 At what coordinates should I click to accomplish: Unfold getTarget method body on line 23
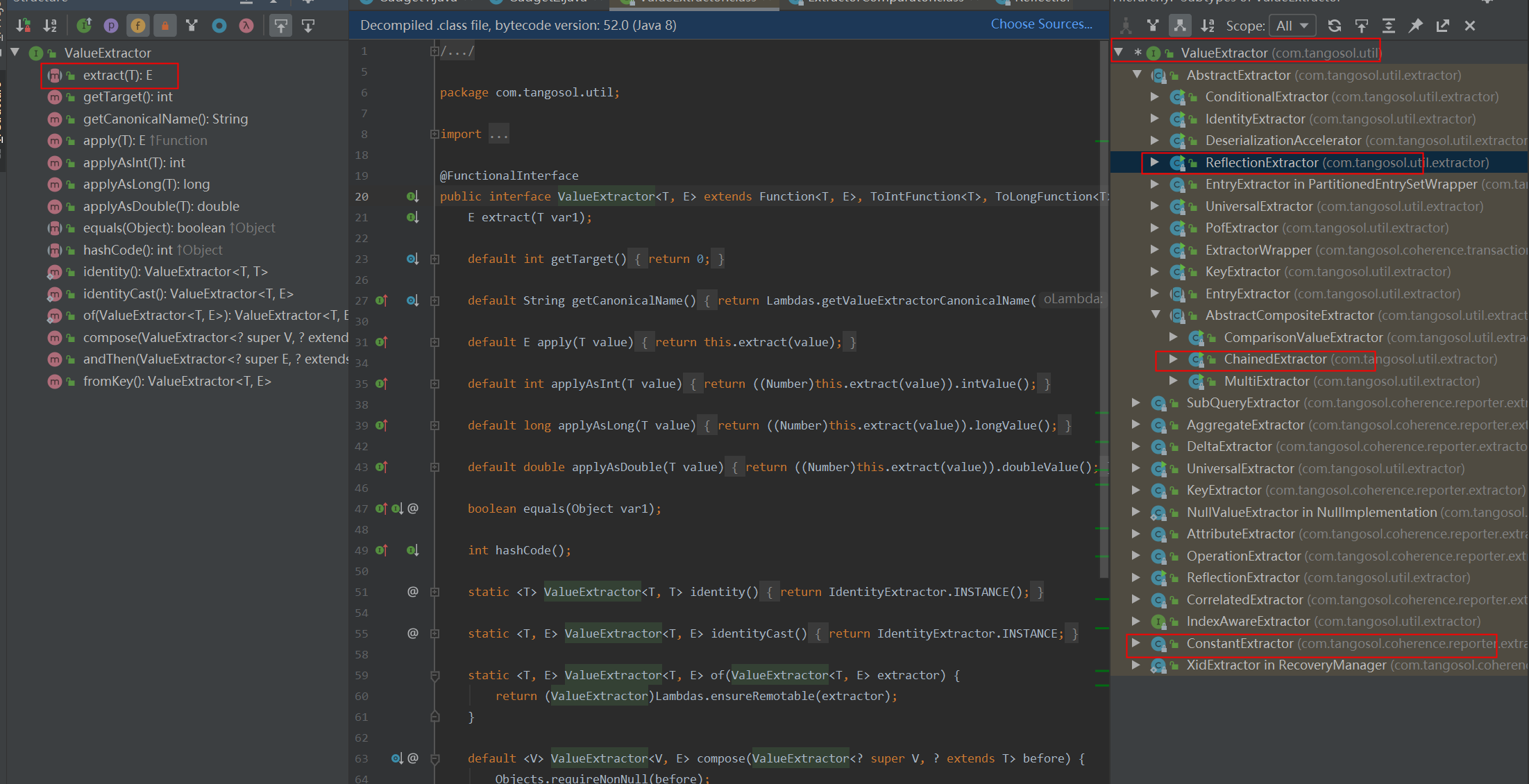434,259
